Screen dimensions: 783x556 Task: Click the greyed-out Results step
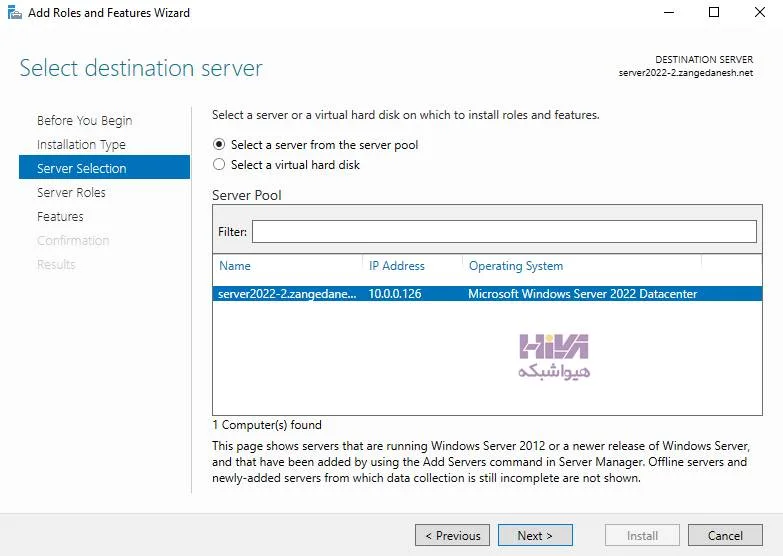tap(56, 264)
